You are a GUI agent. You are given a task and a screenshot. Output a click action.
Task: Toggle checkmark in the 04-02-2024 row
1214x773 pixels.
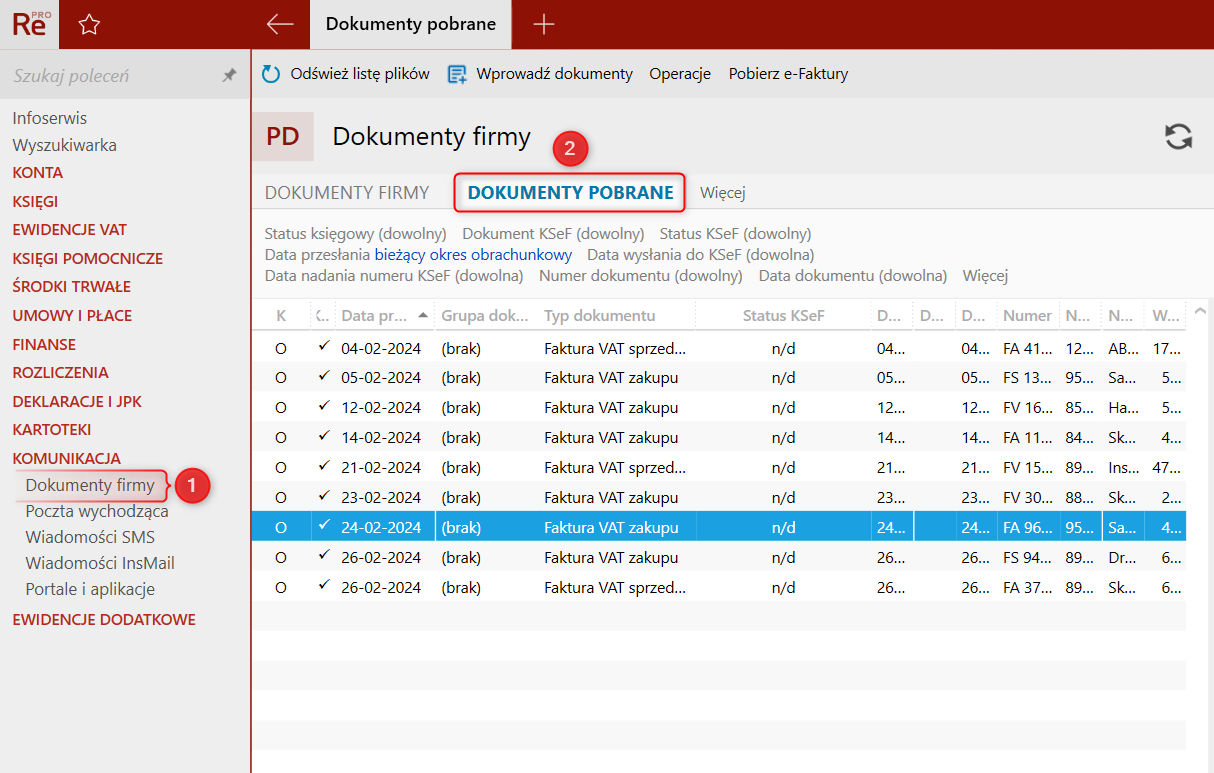click(322, 346)
